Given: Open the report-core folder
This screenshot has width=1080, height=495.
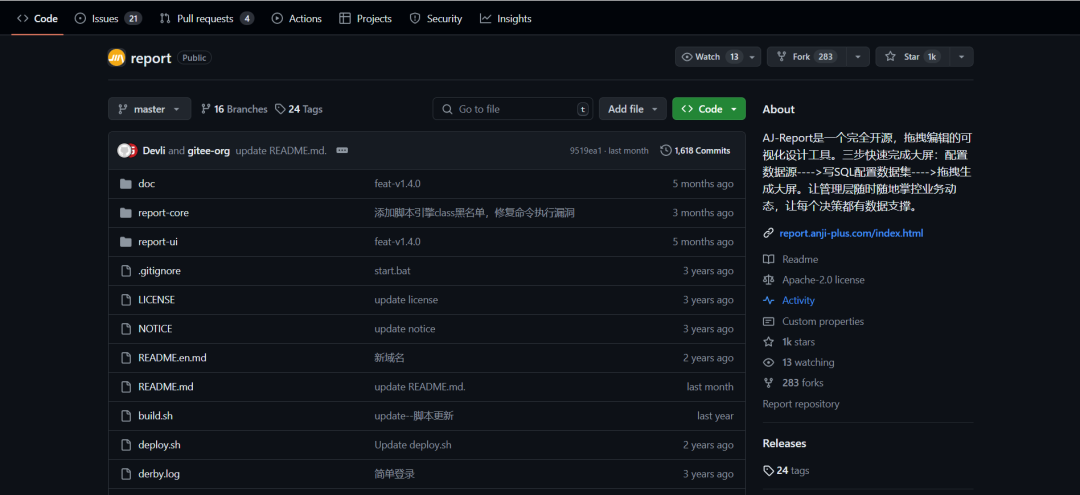Looking at the screenshot, I should point(163,213).
